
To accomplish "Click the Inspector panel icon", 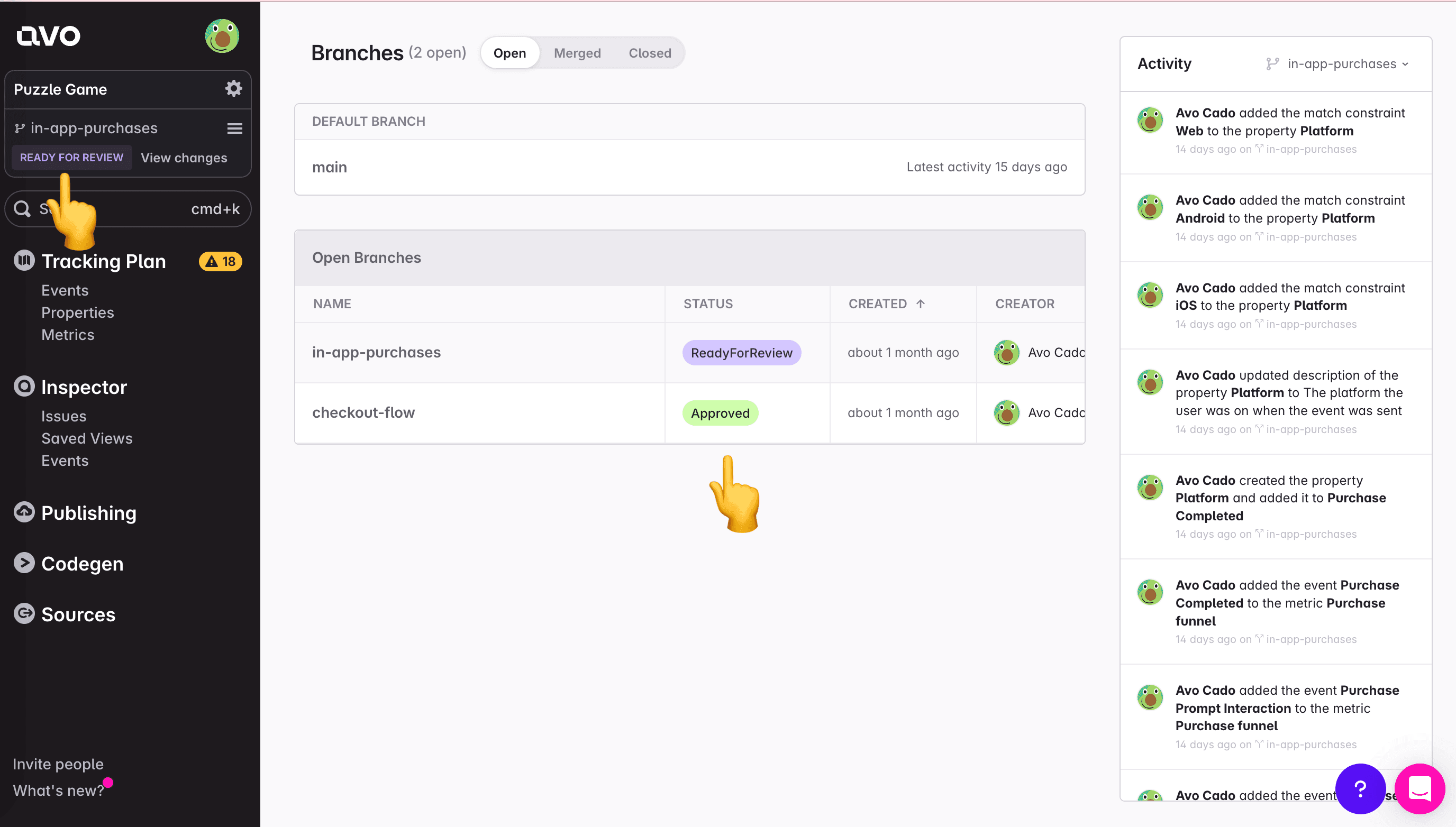I will point(24,387).
